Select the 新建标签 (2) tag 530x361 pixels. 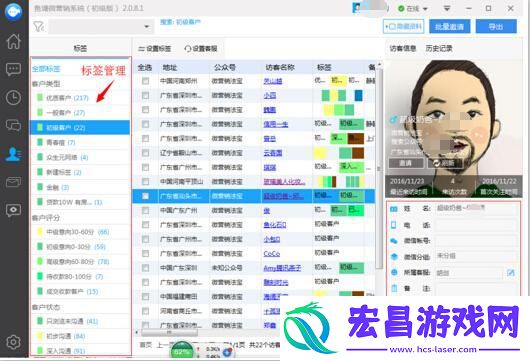tap(80, 172)
